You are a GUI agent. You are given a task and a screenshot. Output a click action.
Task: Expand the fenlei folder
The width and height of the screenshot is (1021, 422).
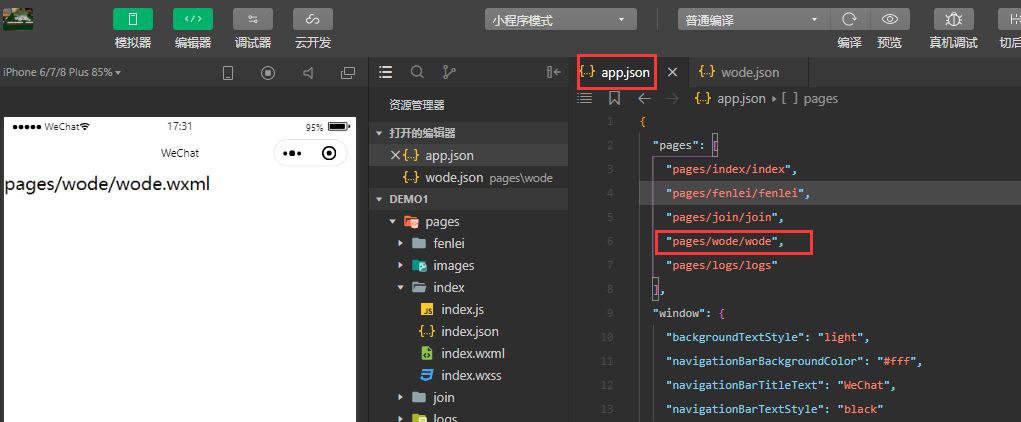coord(401,244)
